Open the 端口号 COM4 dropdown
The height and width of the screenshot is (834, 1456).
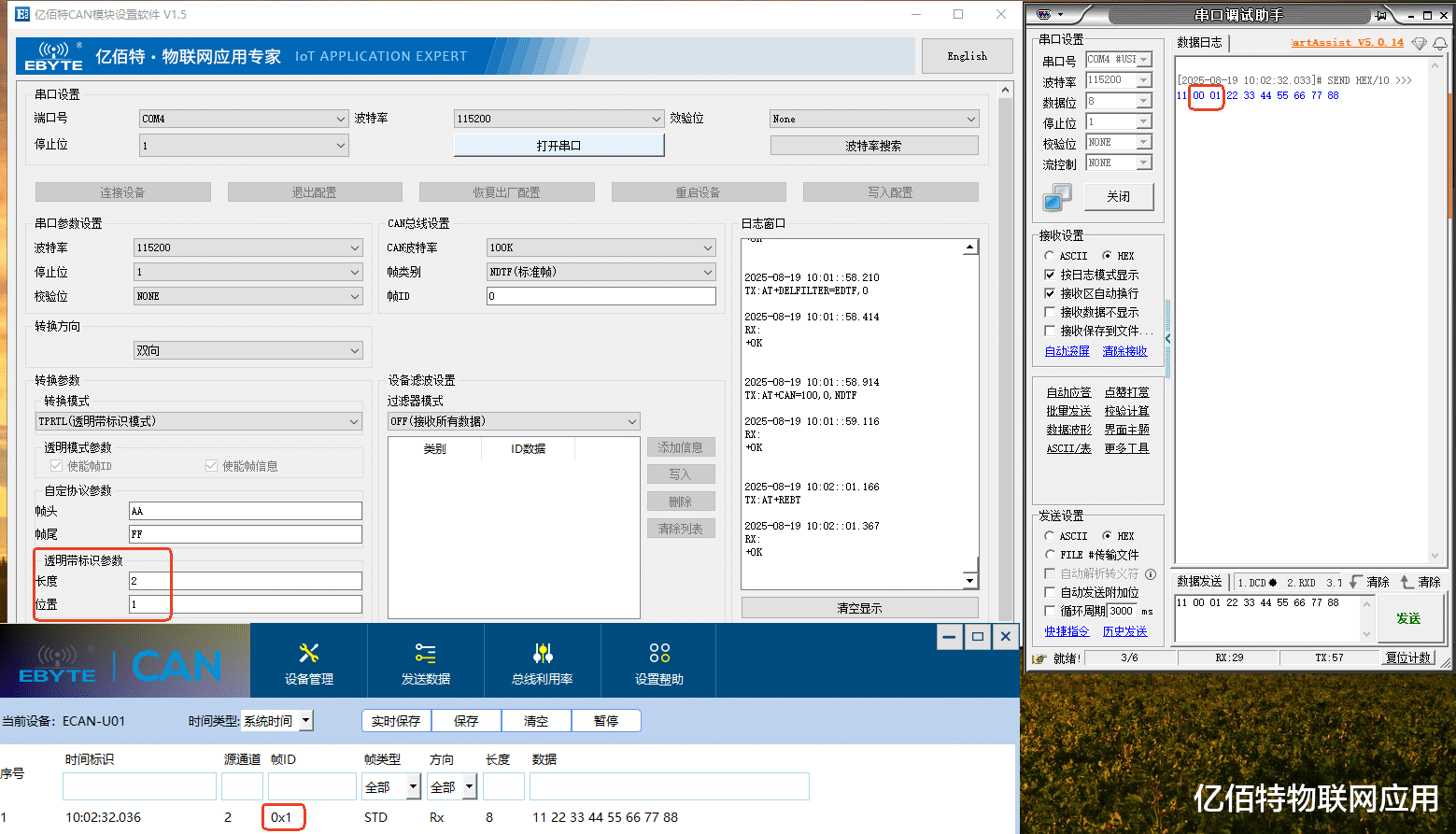(244, 119)
